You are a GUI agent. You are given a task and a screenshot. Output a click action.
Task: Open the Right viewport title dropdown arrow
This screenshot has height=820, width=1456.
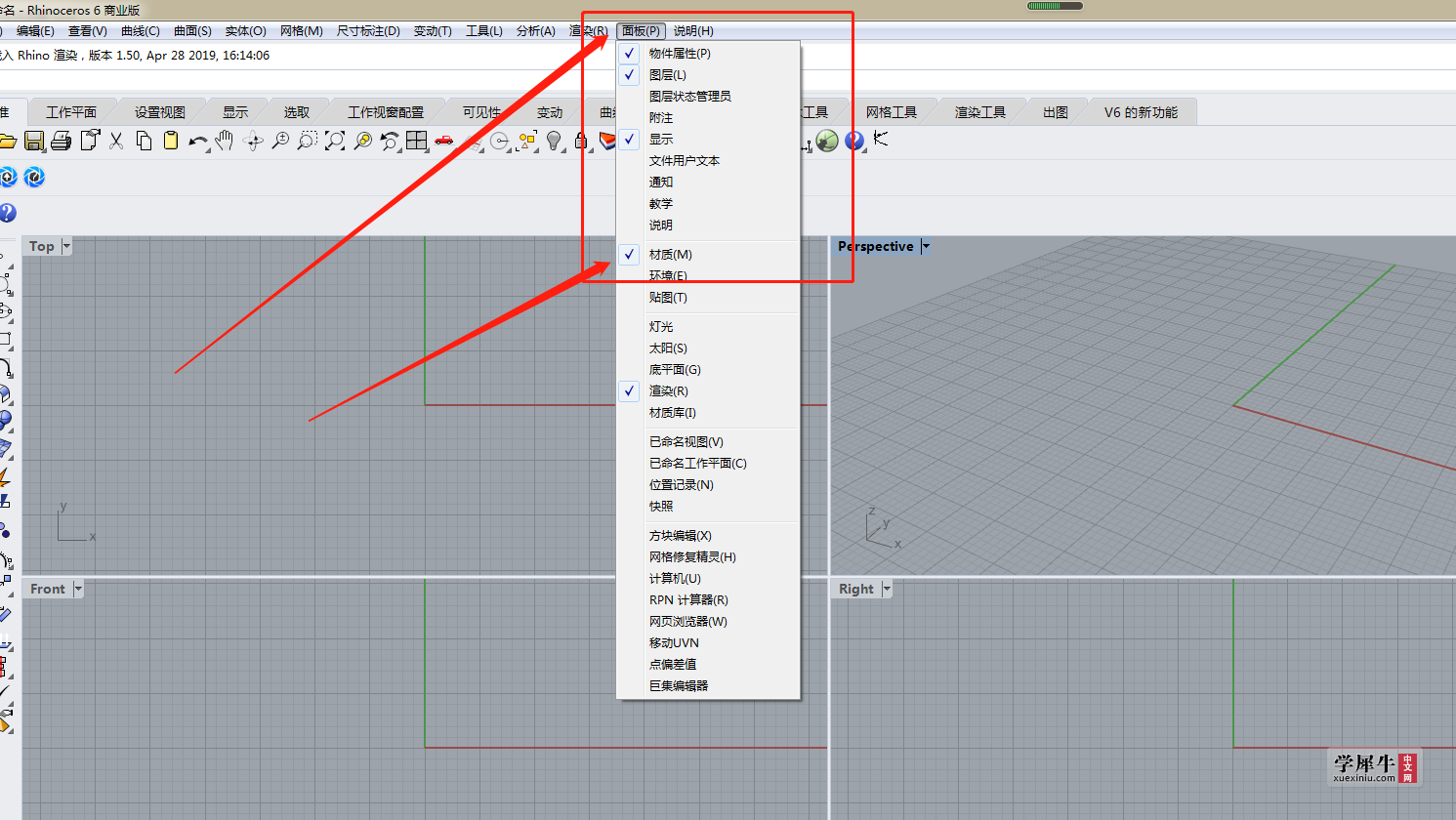click(x=887, y=590)
